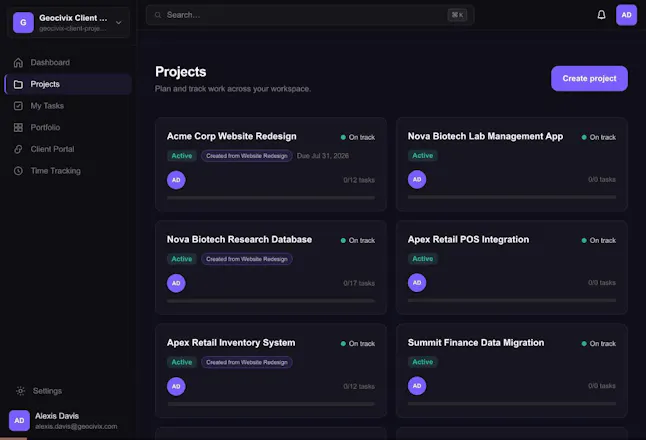646x440 pixels.
Task: Click AD avatar on Summit Finance card
Action: pyautogui.click(x=417, y=386)
